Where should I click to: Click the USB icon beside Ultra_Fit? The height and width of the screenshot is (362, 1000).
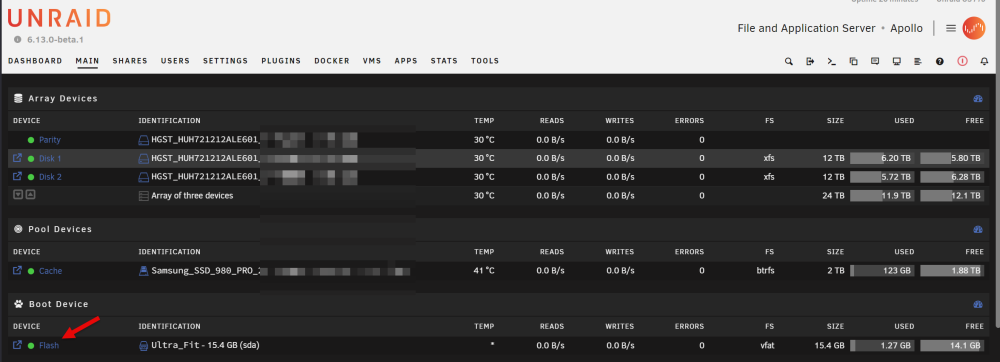click(143, 345)
